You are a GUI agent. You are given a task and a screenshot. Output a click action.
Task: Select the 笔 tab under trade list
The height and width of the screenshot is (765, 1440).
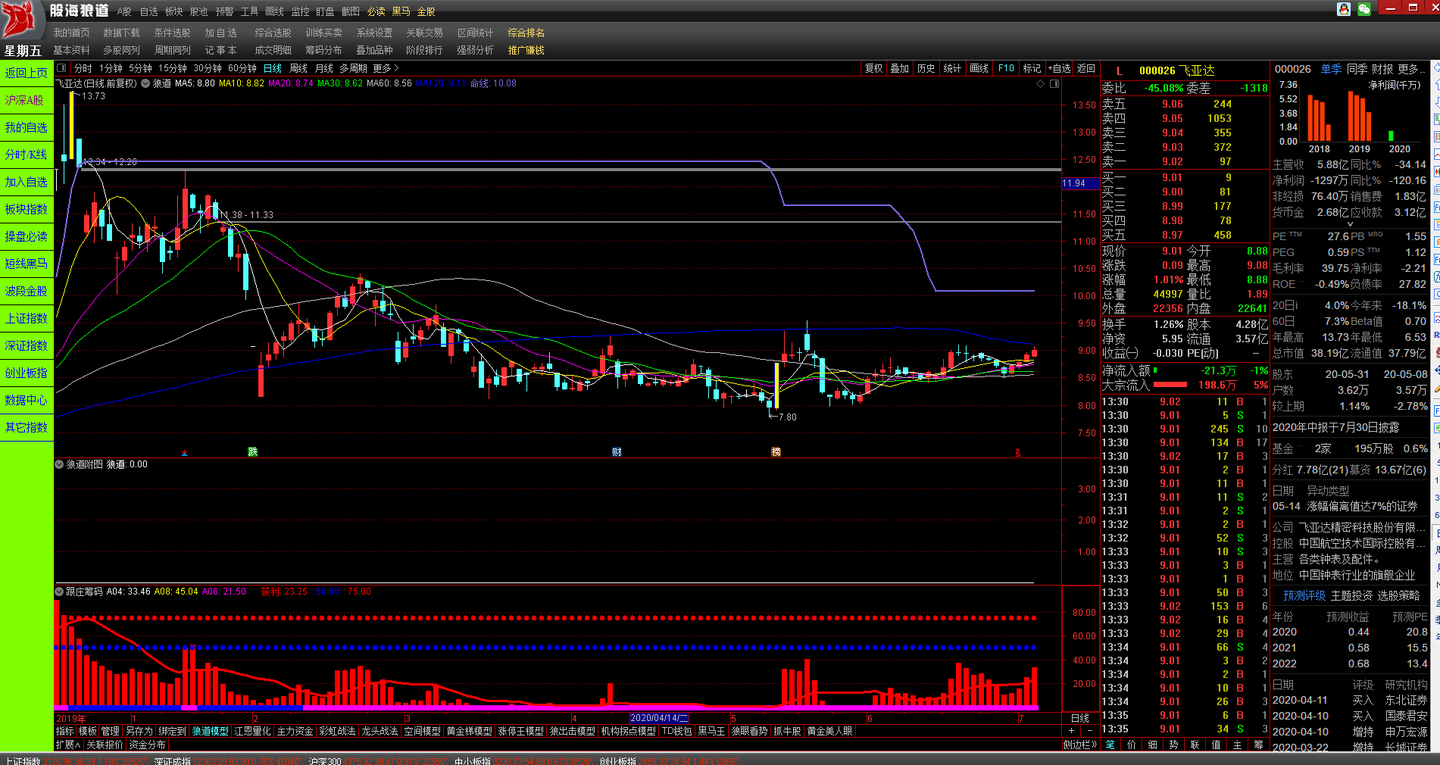pos(1110,745)
